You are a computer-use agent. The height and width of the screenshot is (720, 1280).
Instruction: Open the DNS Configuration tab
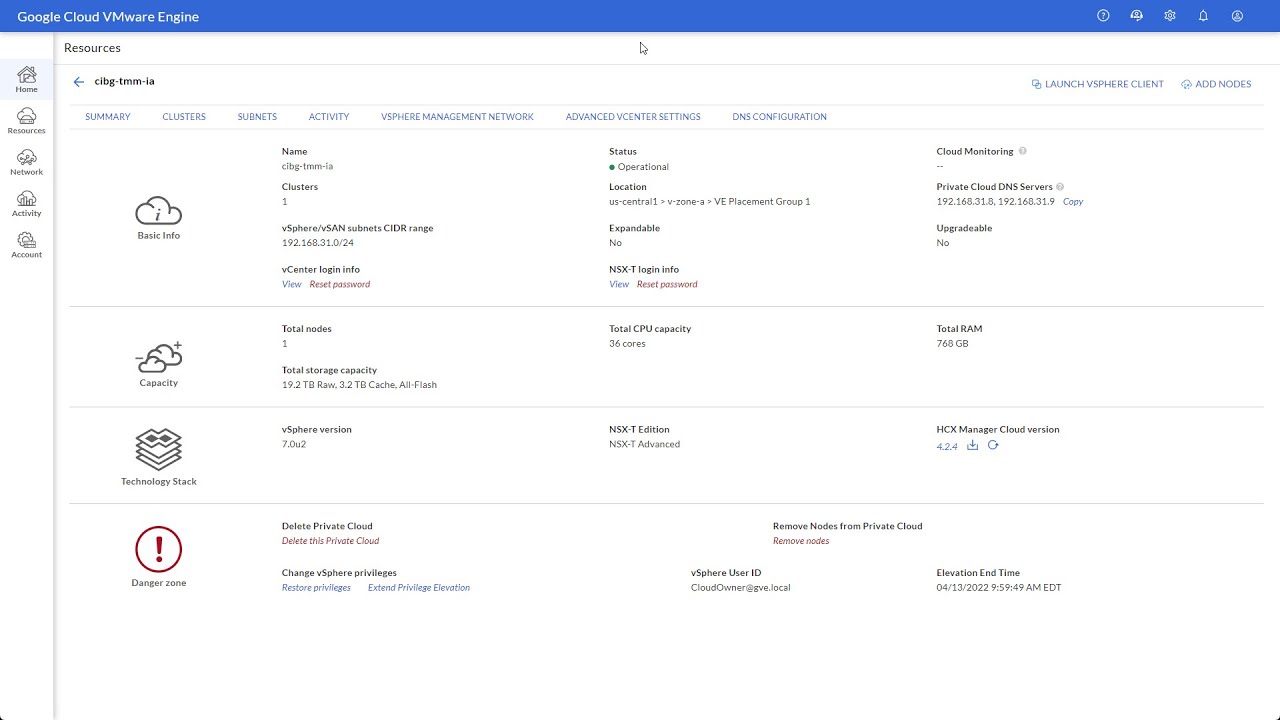pyautogui.click(x=779, y=117)
